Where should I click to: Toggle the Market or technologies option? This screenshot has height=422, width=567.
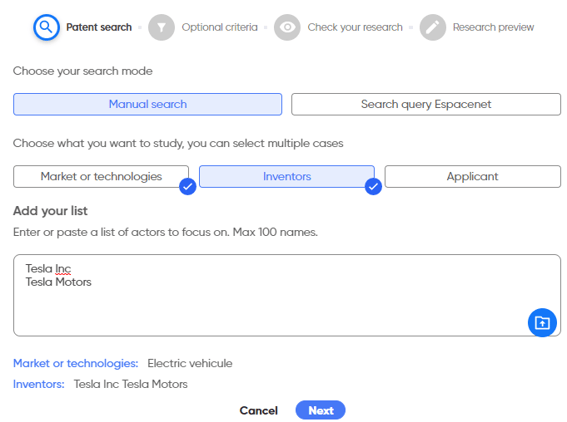tap(101, 176)
